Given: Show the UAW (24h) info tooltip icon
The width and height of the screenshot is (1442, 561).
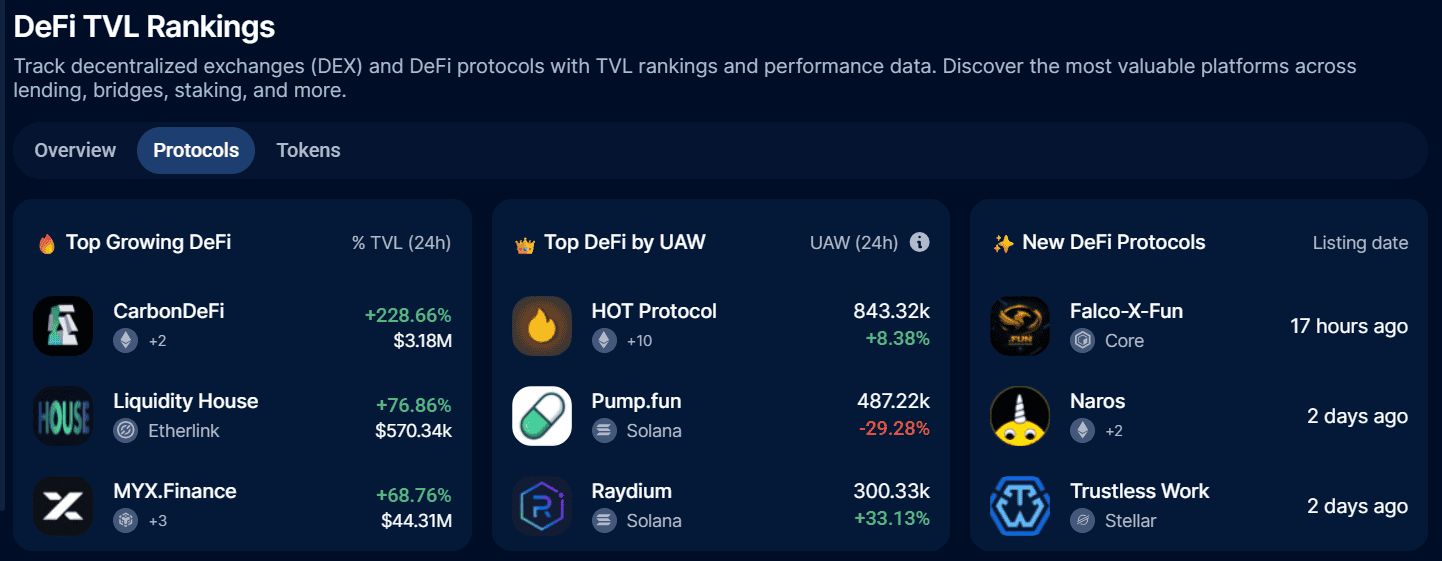Looking at the screenshot, I should coord(920,243).
